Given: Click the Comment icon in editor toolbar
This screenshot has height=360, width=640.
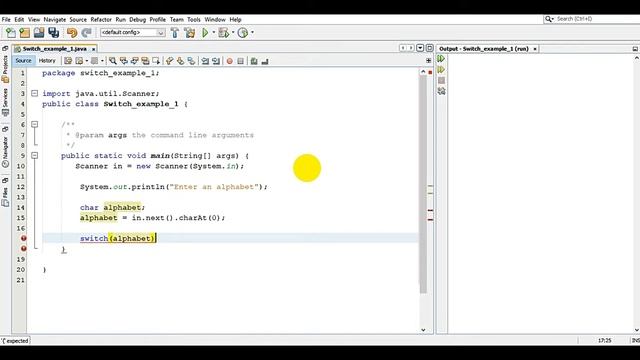Looking at the screenshot, I should click(x=254, y=61).
